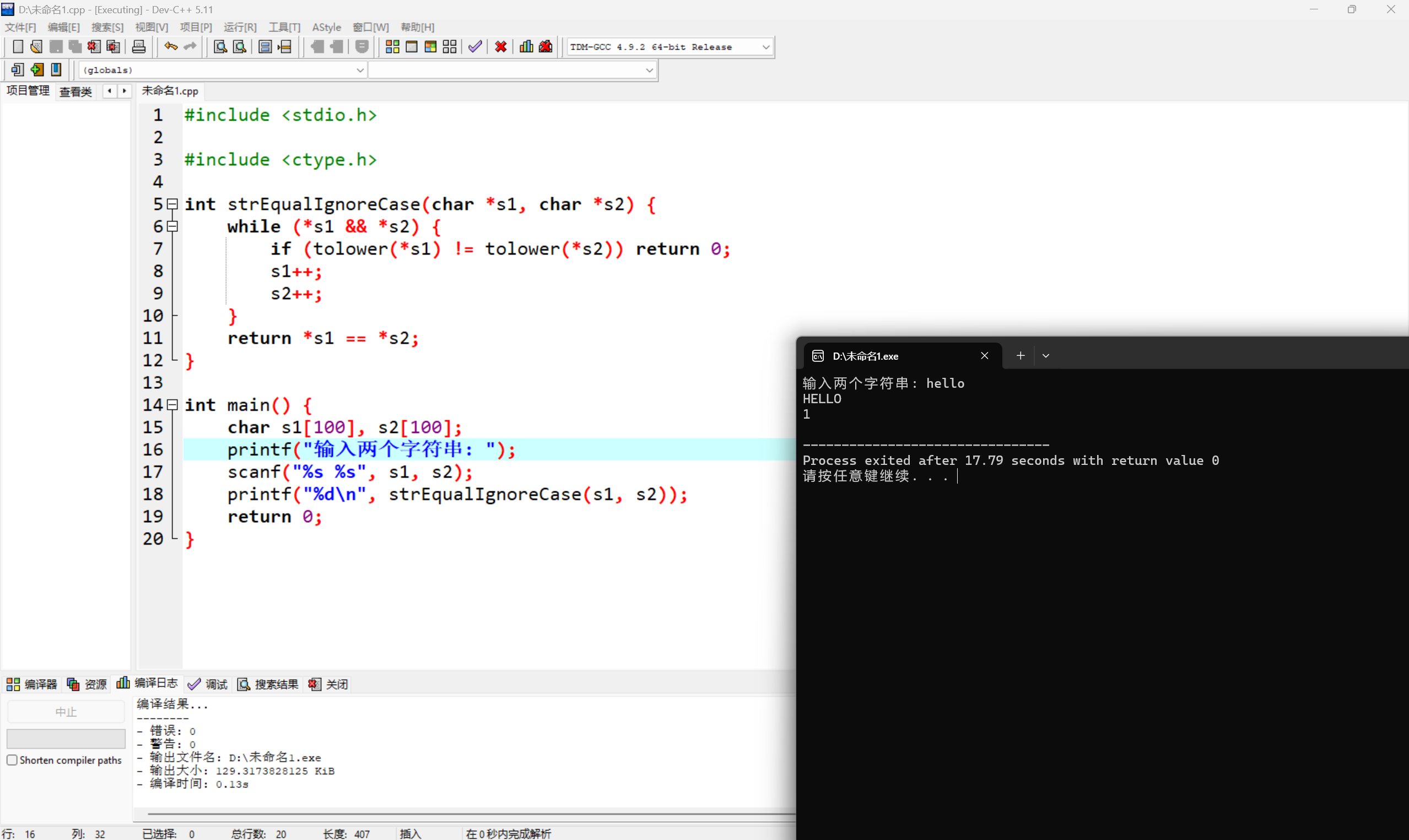
Task: Click the Compile (four colored squares) icon
Action: [x=392, y=47]
